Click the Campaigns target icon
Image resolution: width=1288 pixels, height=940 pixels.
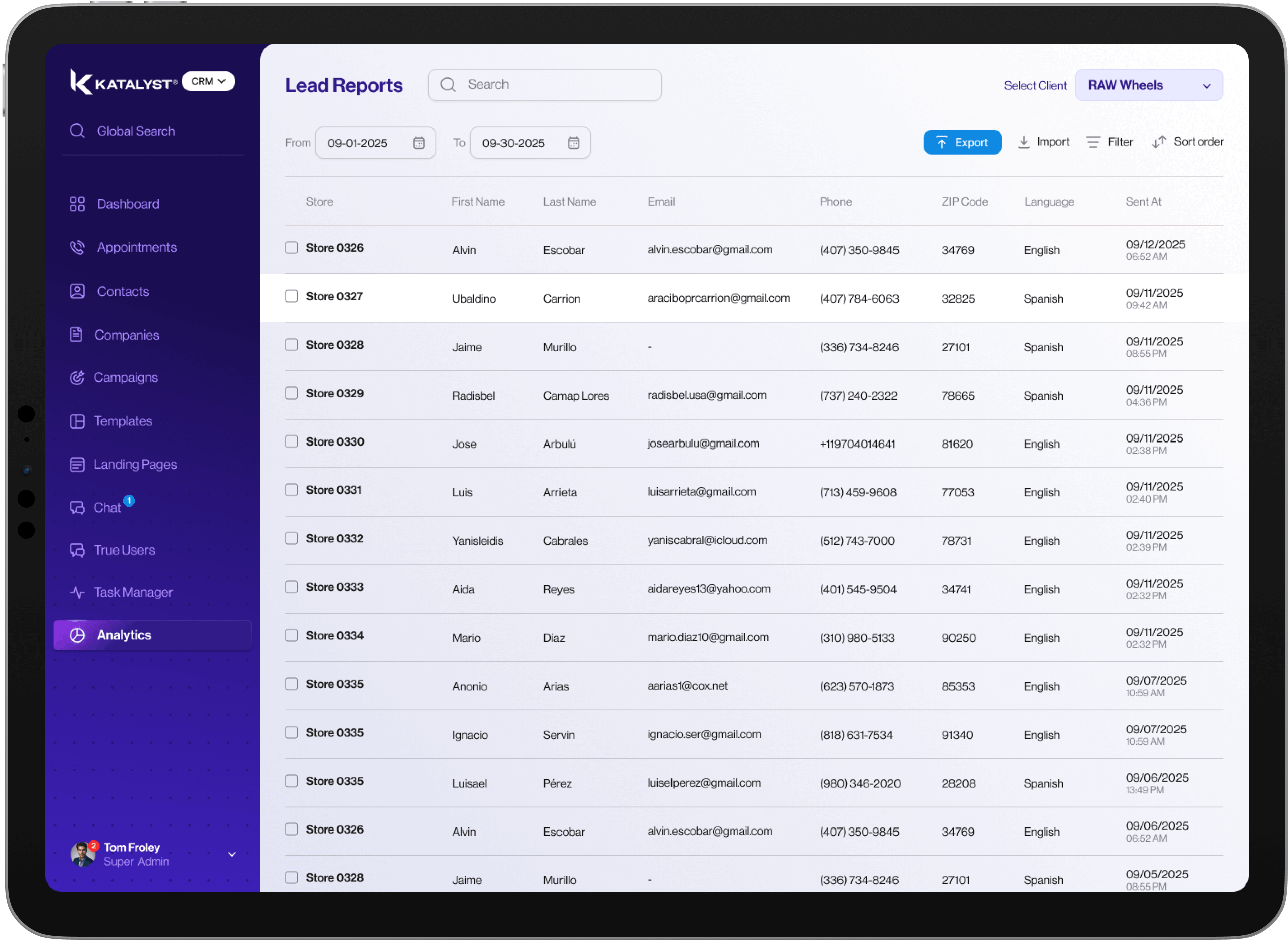pyautogui.click(x=77, y=378)
